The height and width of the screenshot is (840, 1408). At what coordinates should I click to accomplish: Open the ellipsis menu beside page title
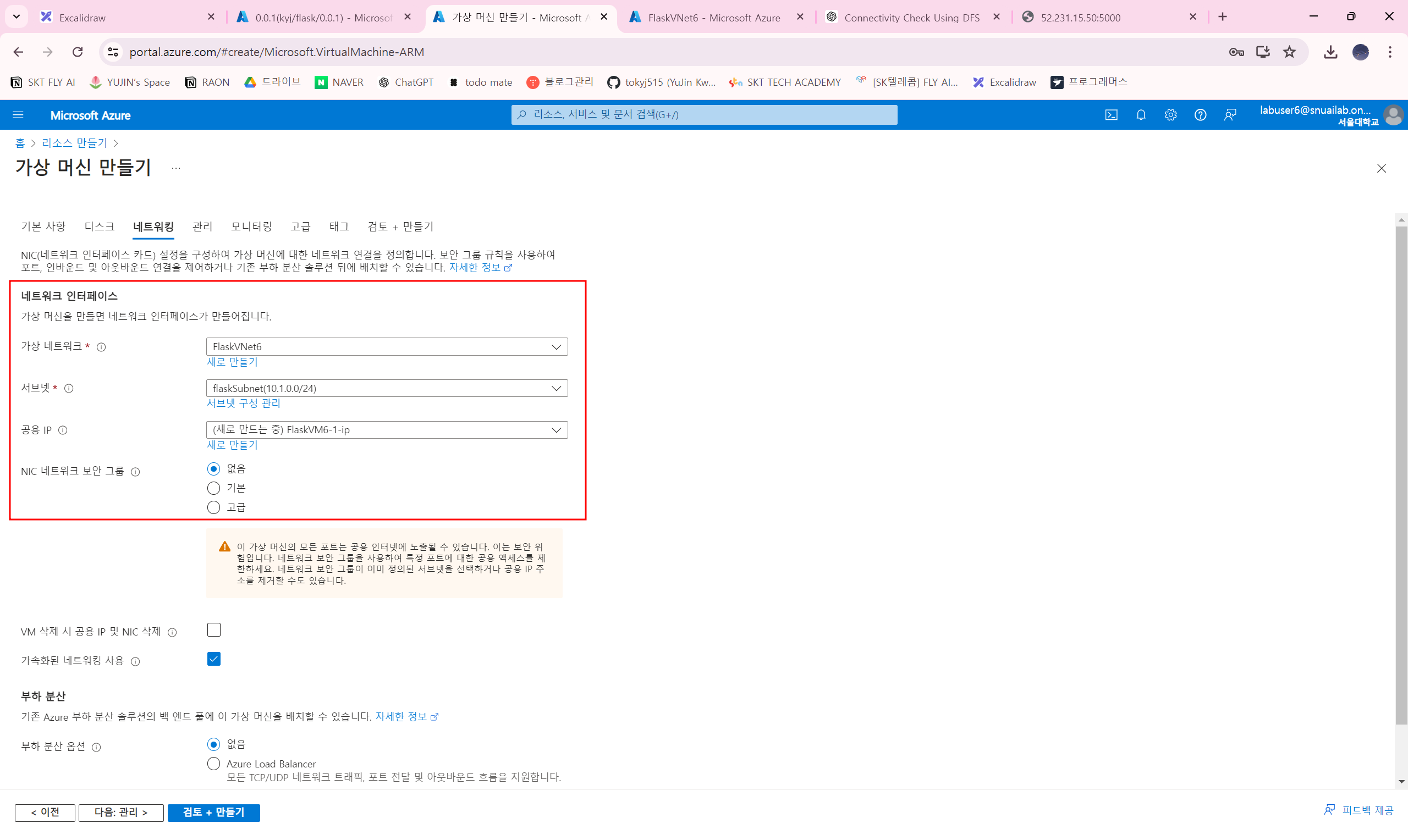[x=176, y=168]
